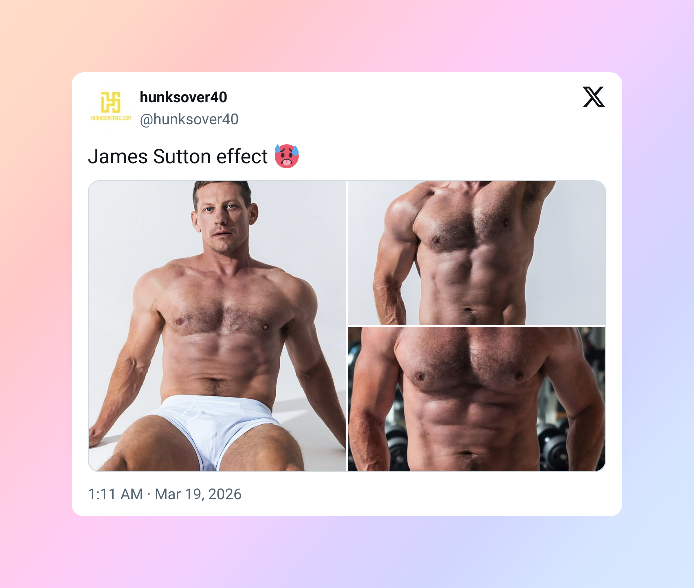
Task: Select the word "James" in the tweet
Action: (x=118, y=156)
